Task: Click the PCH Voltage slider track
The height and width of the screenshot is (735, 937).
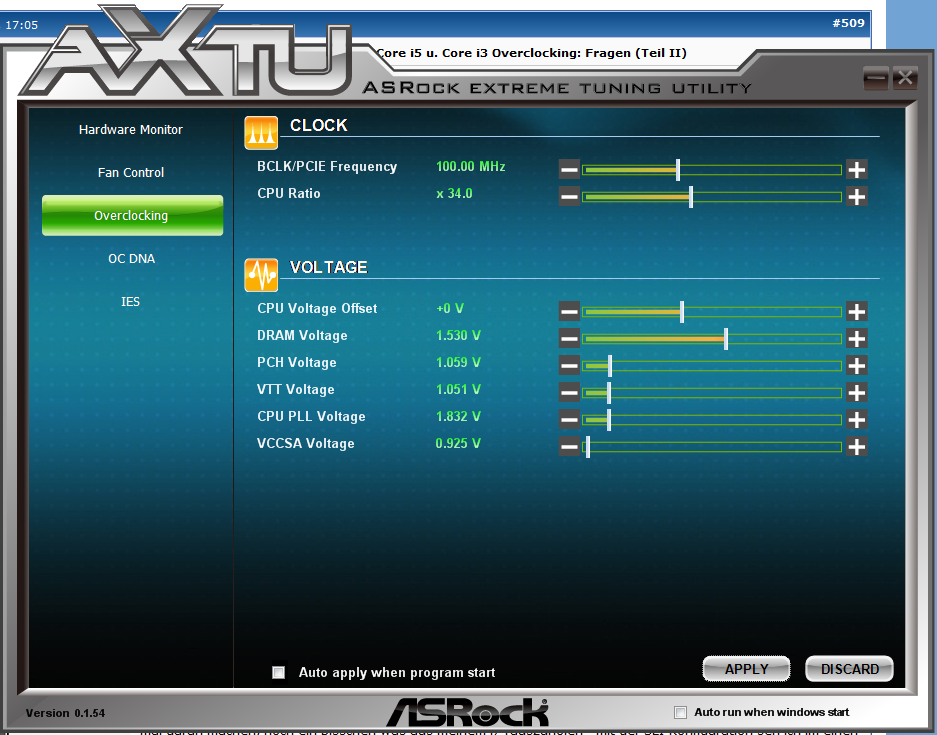Action: (x=712, y=366)
